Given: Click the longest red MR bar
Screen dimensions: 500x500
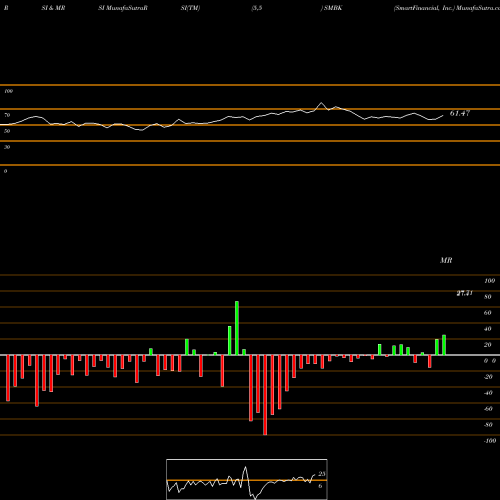Looking at the screenshot, I should (x=265, y=395).
